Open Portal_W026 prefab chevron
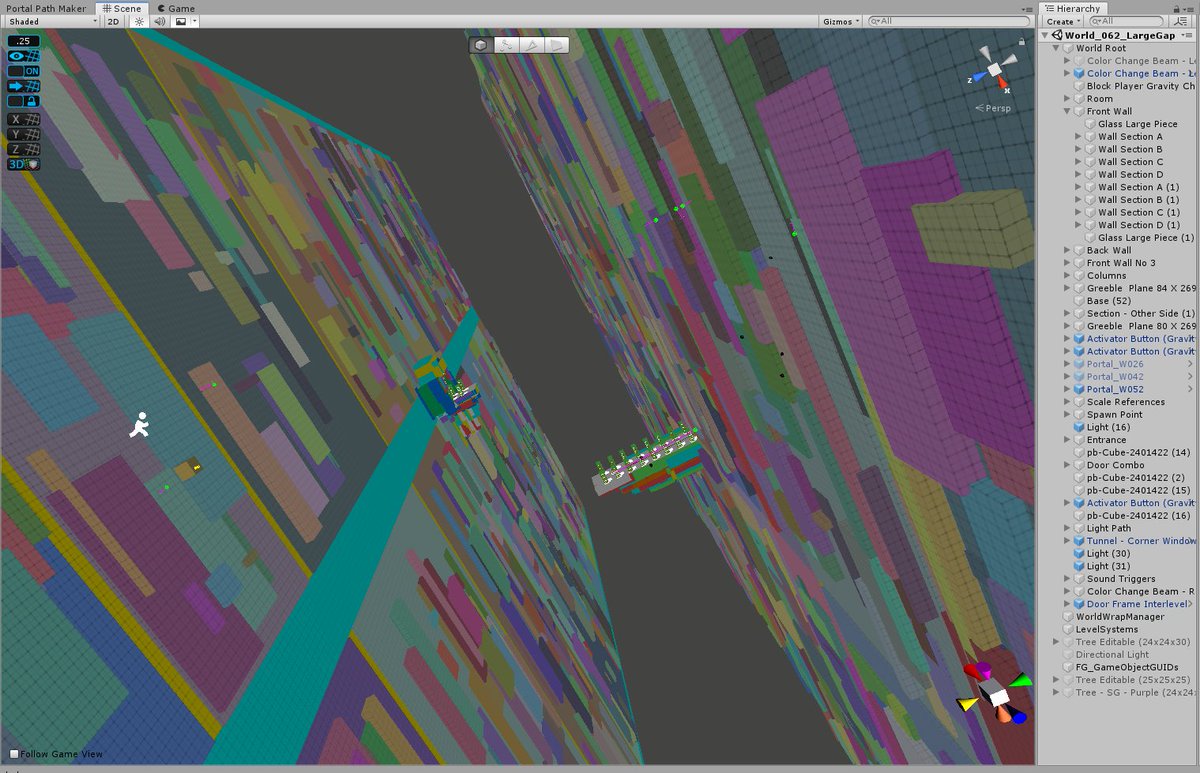Screen dimensions: 1200x773 pos(1192,364)
